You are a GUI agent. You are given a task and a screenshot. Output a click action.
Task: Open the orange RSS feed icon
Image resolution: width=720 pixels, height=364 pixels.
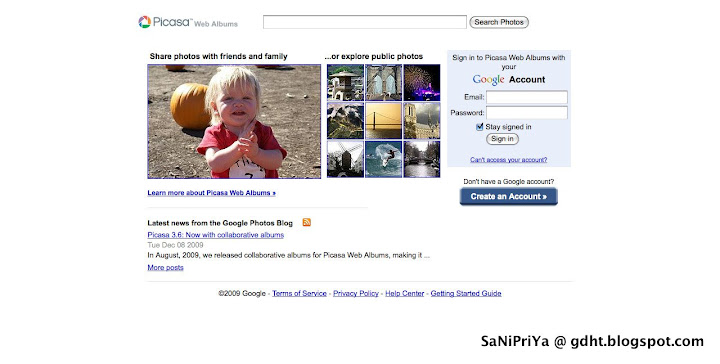coord(307,222)
